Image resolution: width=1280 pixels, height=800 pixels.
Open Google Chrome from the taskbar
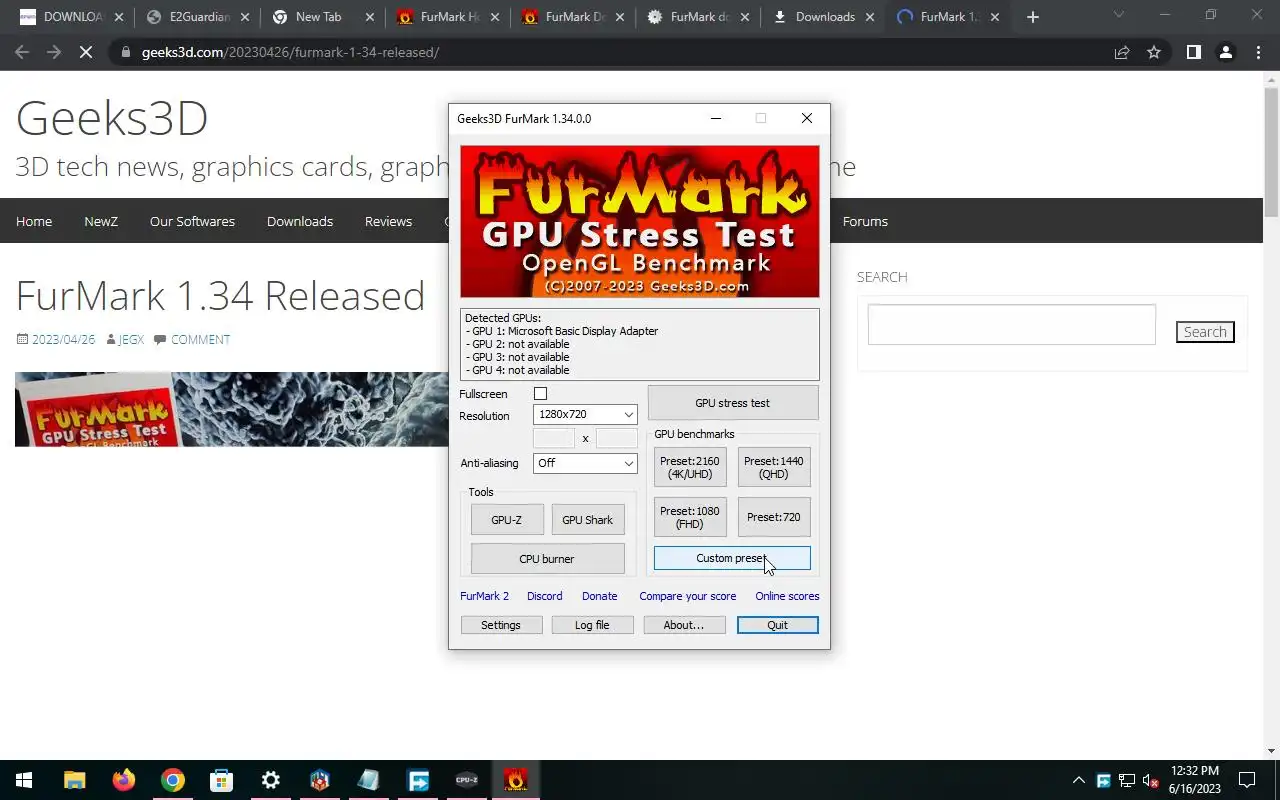pos(173,780)
